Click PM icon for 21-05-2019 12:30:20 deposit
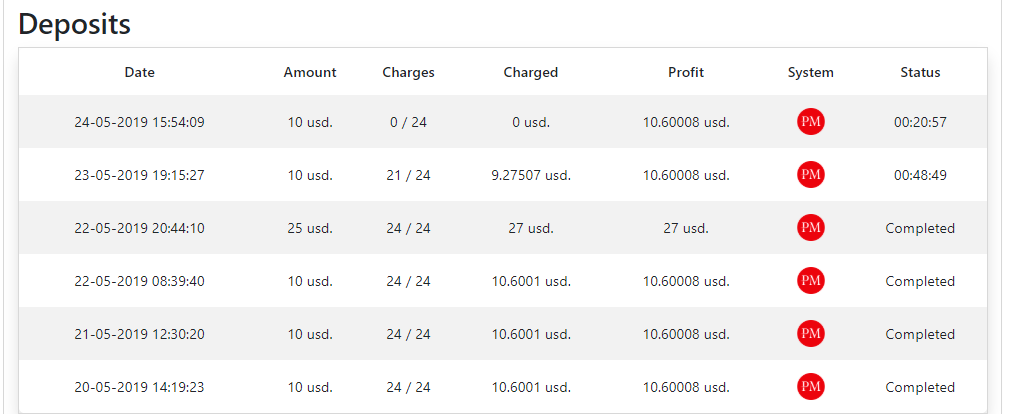The height and width of the screenshot is (414, 1009). click(811, 334)
